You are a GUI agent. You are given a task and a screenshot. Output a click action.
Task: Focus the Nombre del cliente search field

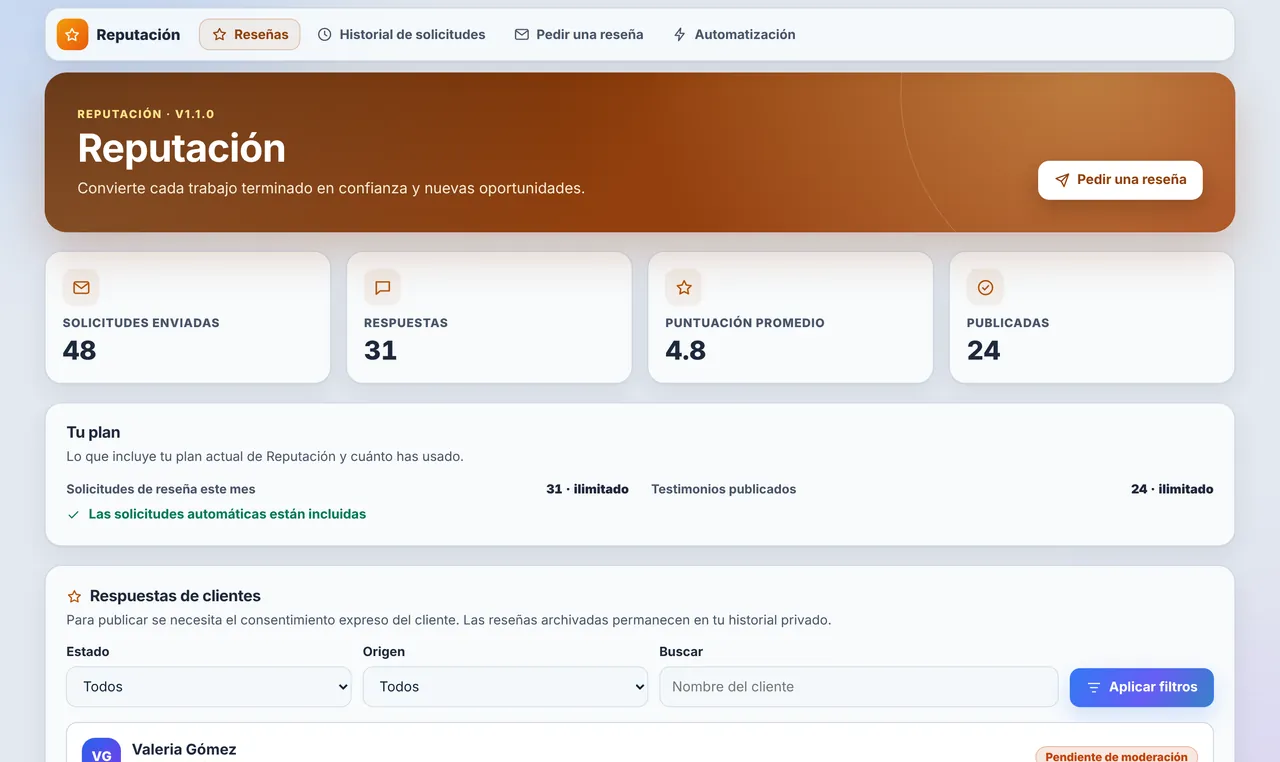(x=859, y=687)
